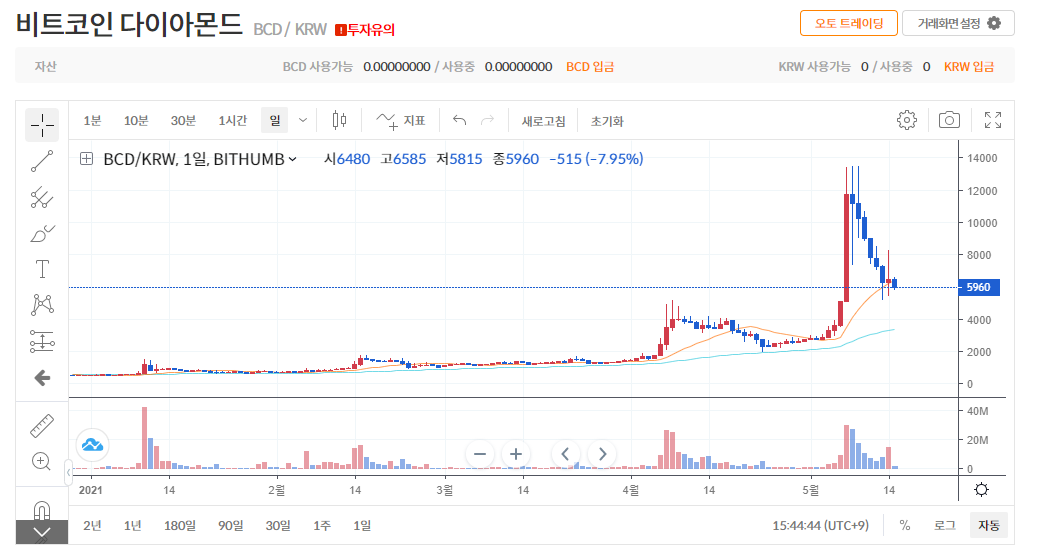
Task: Collapse the left toolbar side handle
Action: point(68,472)
